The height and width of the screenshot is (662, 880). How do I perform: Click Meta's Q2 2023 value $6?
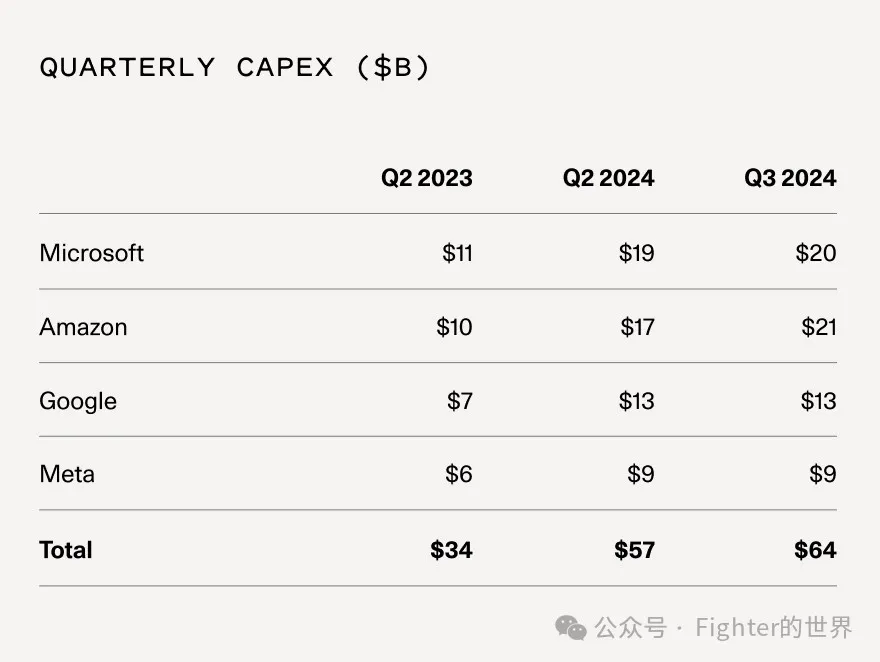(459, 475)
